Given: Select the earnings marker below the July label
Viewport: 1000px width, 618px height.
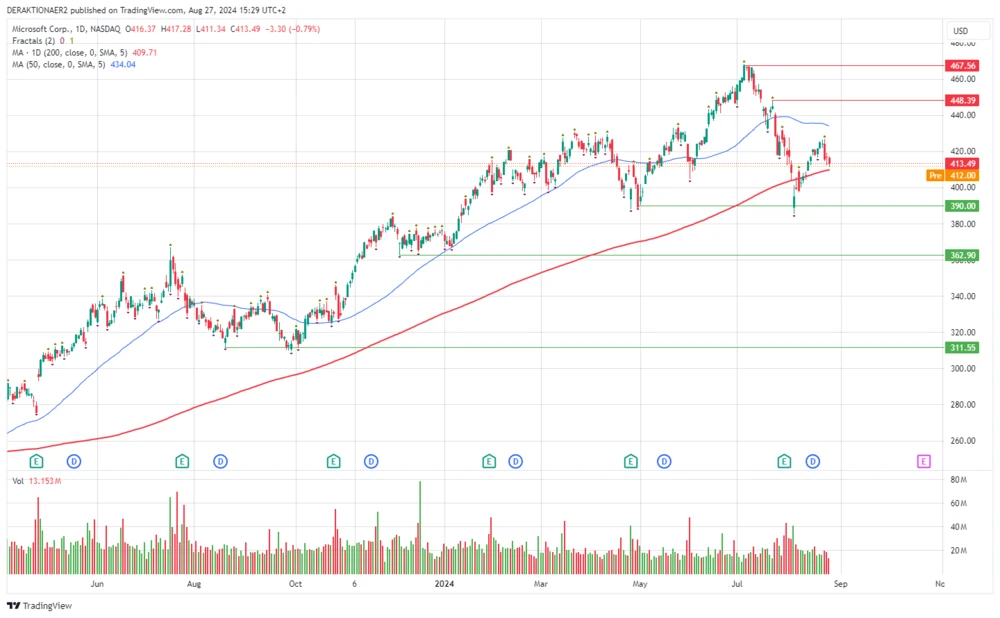Looking at the screenshot, I should coord(785,462).
